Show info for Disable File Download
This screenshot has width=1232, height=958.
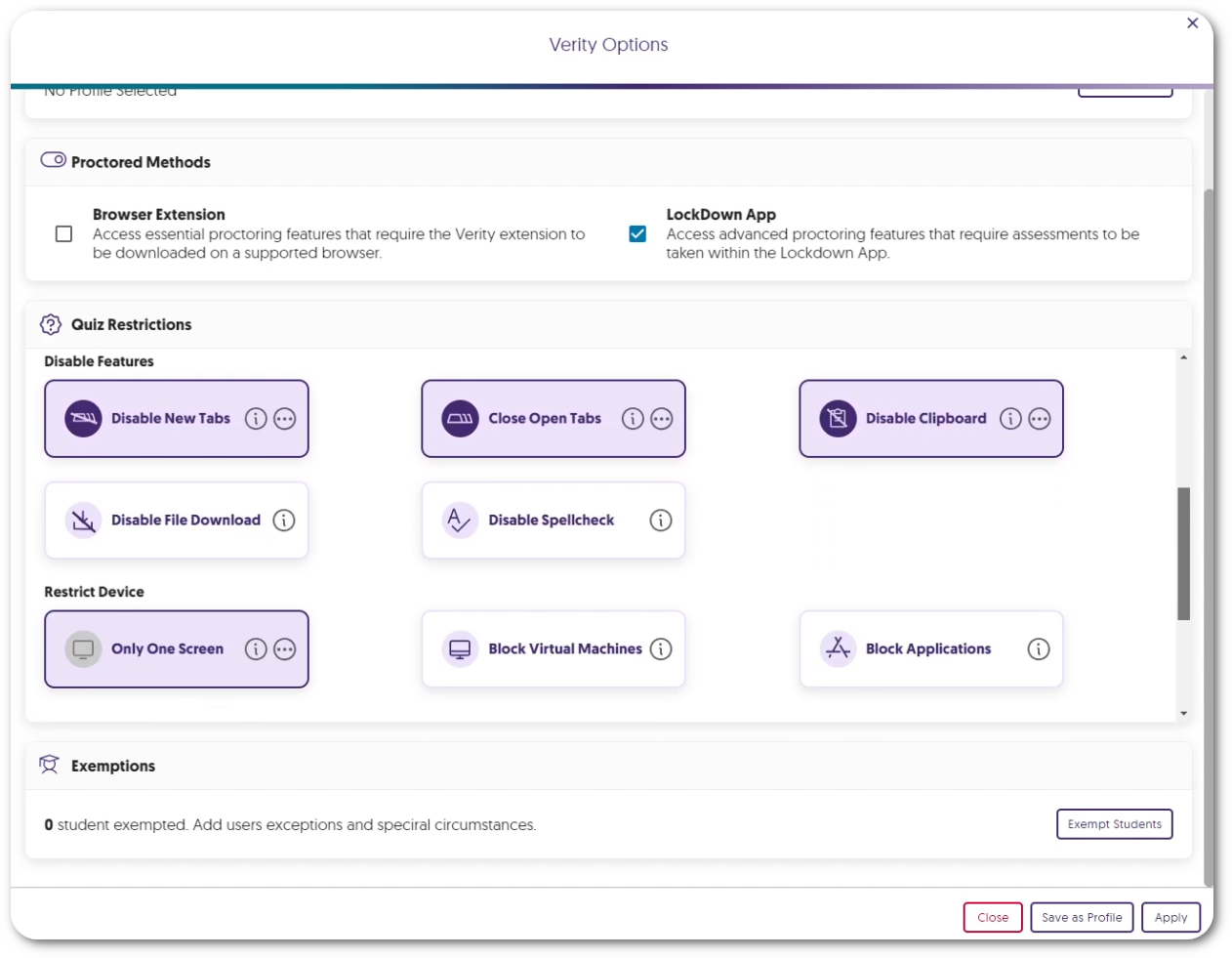point(284,521)
